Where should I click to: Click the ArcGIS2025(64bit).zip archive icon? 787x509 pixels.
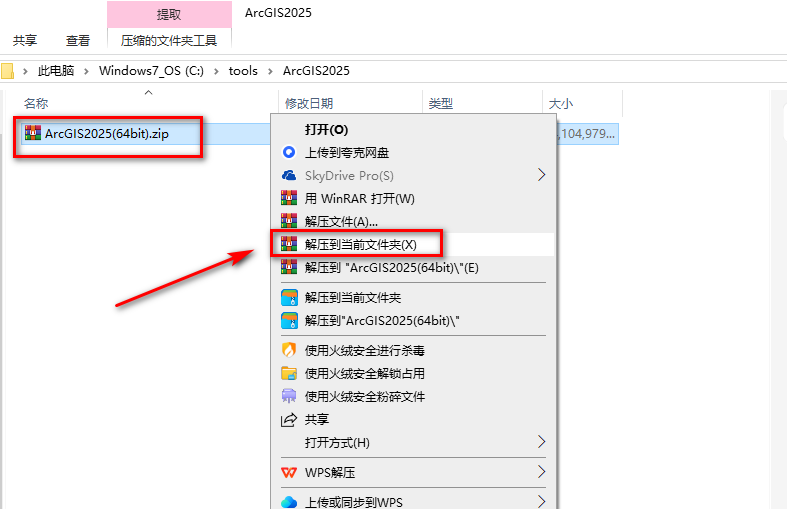click(33, 133)
